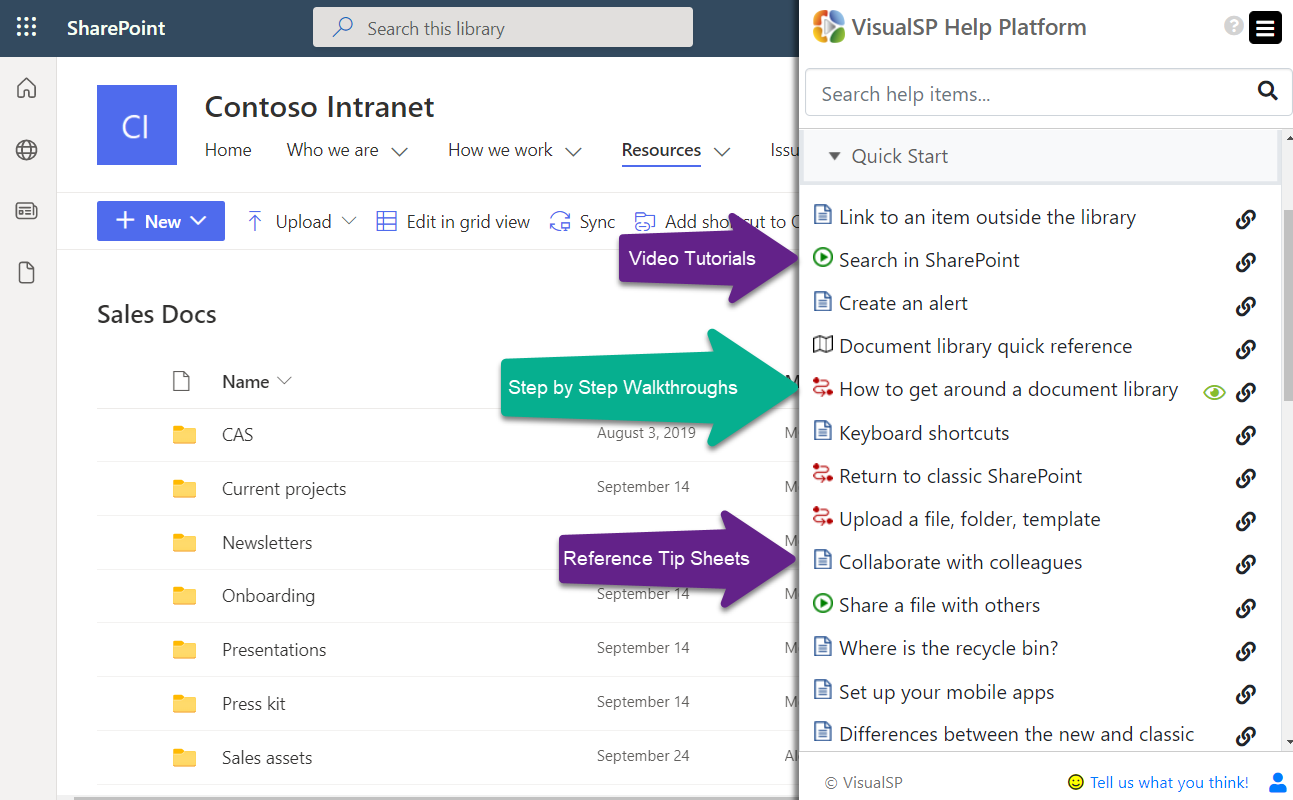Open the VisualSP hamburger menu
This screenshot has height=800, width=1293.
1265,28
